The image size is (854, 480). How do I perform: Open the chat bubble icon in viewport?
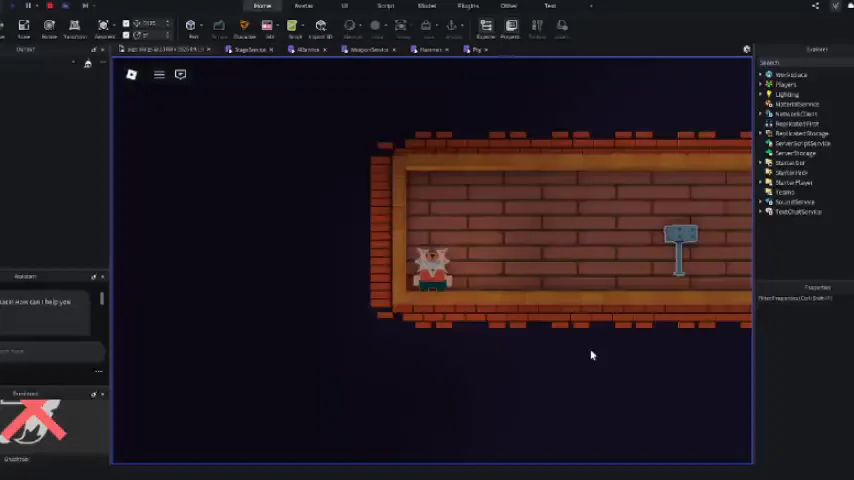180,74
